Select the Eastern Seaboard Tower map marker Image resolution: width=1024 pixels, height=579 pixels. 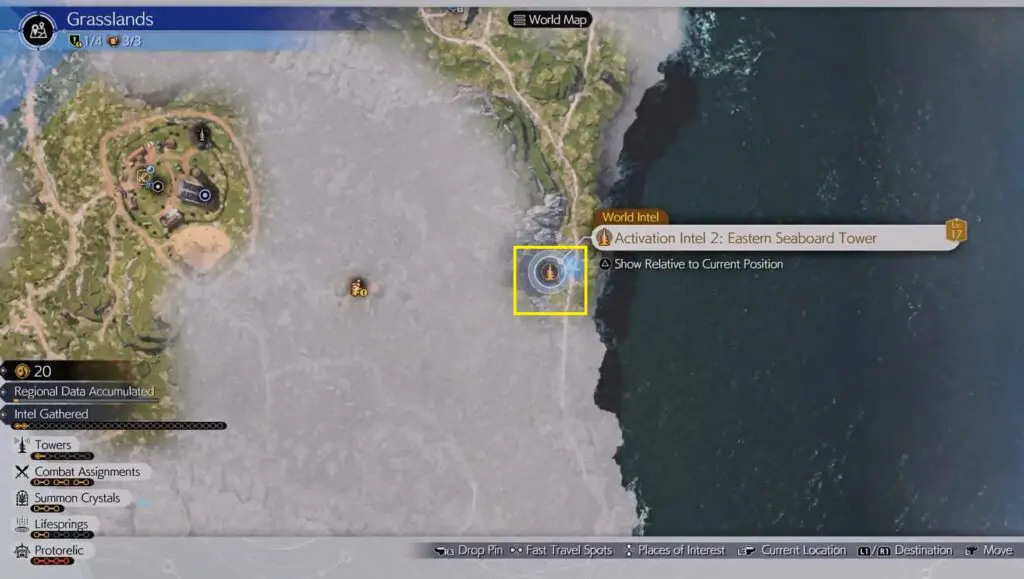(x=549, y=271)
